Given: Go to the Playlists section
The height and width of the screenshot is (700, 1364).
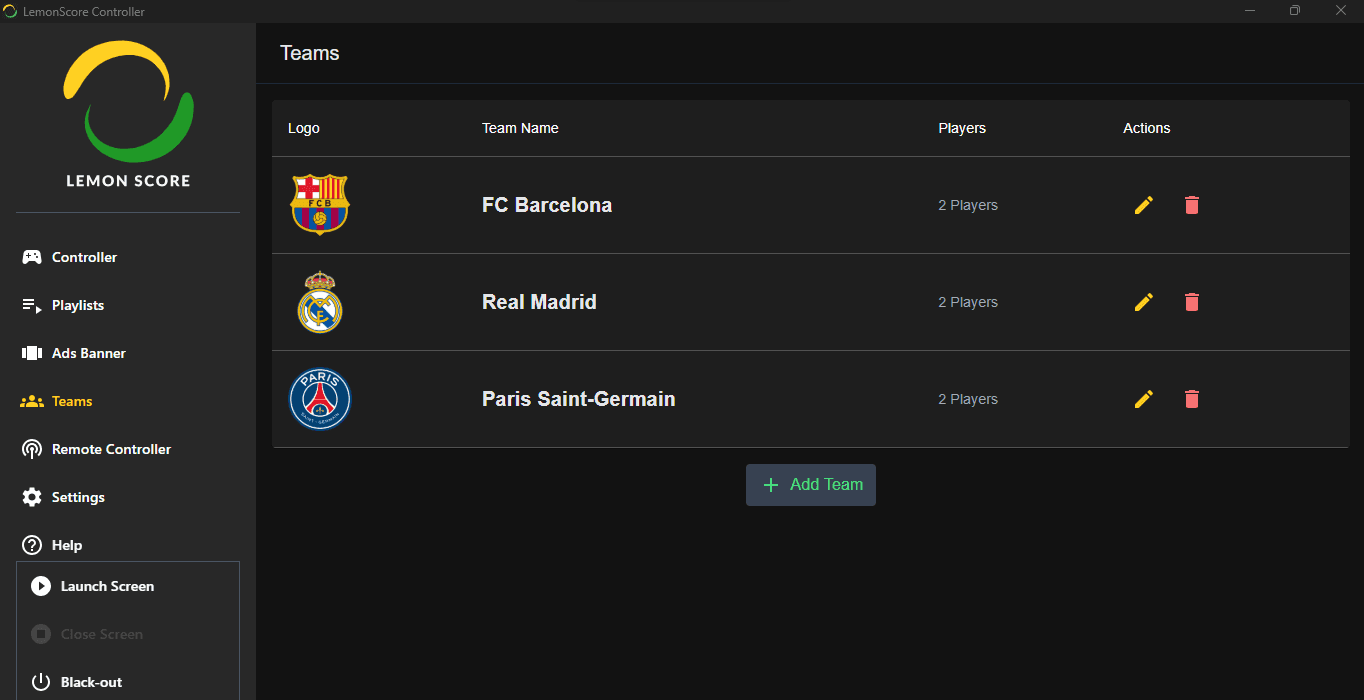Looking at the screenshot, I should coord(78,305).
